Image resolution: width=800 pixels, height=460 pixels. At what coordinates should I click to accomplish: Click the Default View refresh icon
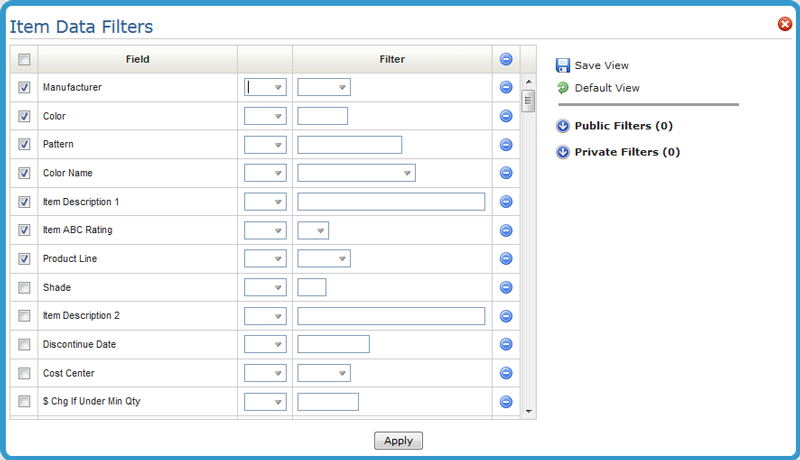point(563,88)
